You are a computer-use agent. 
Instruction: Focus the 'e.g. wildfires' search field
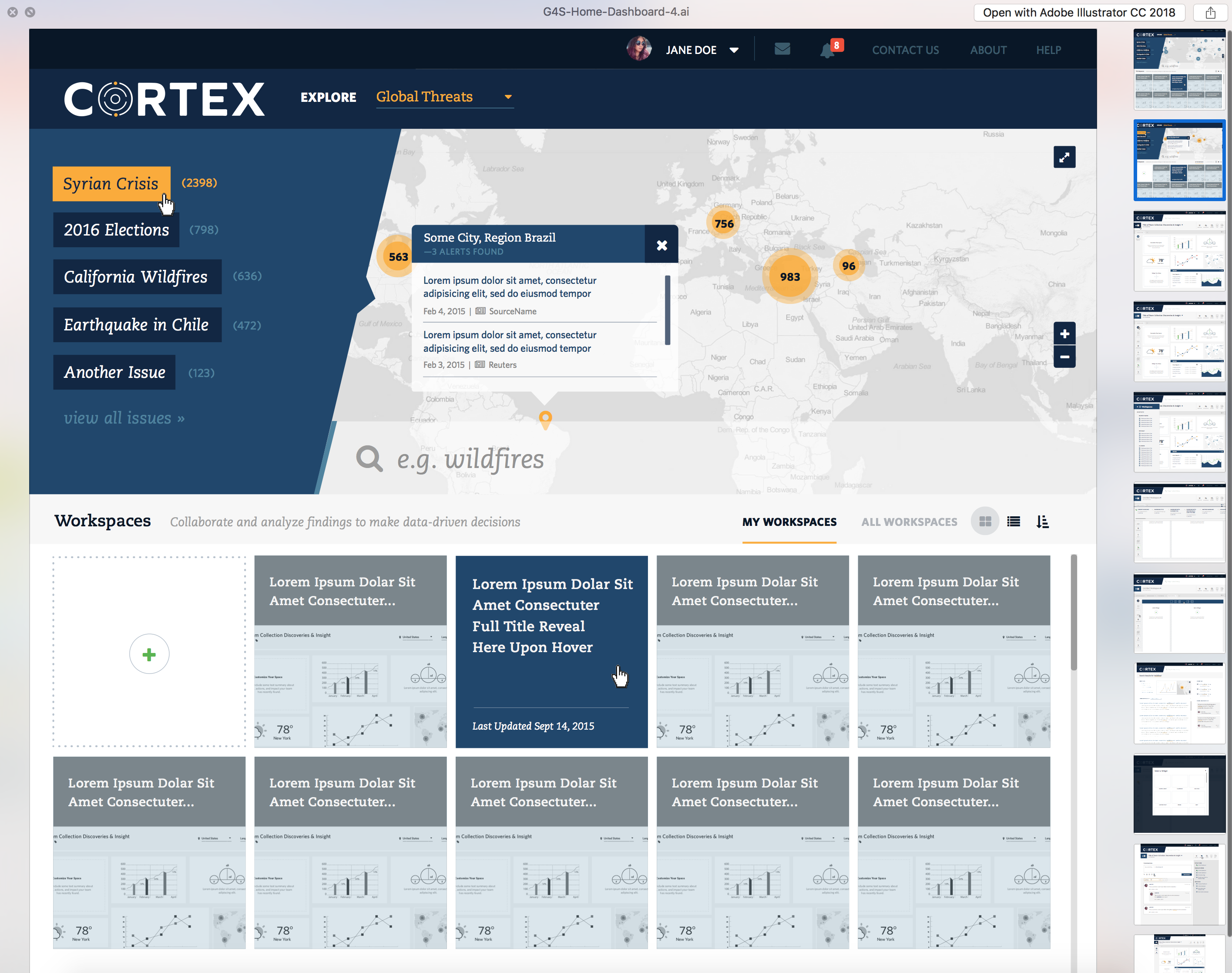coord(470,459)
